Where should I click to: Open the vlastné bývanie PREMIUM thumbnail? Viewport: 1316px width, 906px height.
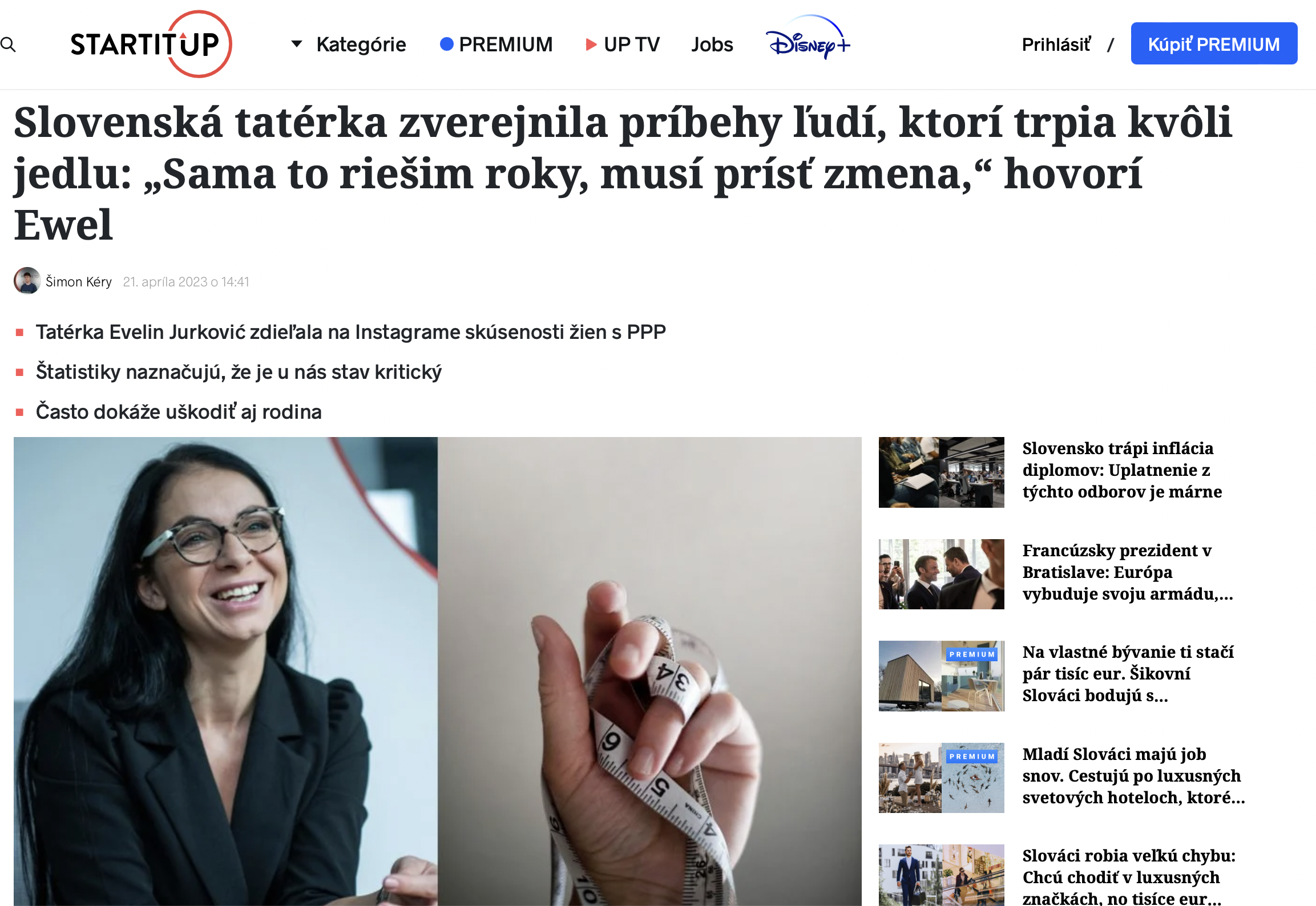(x=941, y=676)
